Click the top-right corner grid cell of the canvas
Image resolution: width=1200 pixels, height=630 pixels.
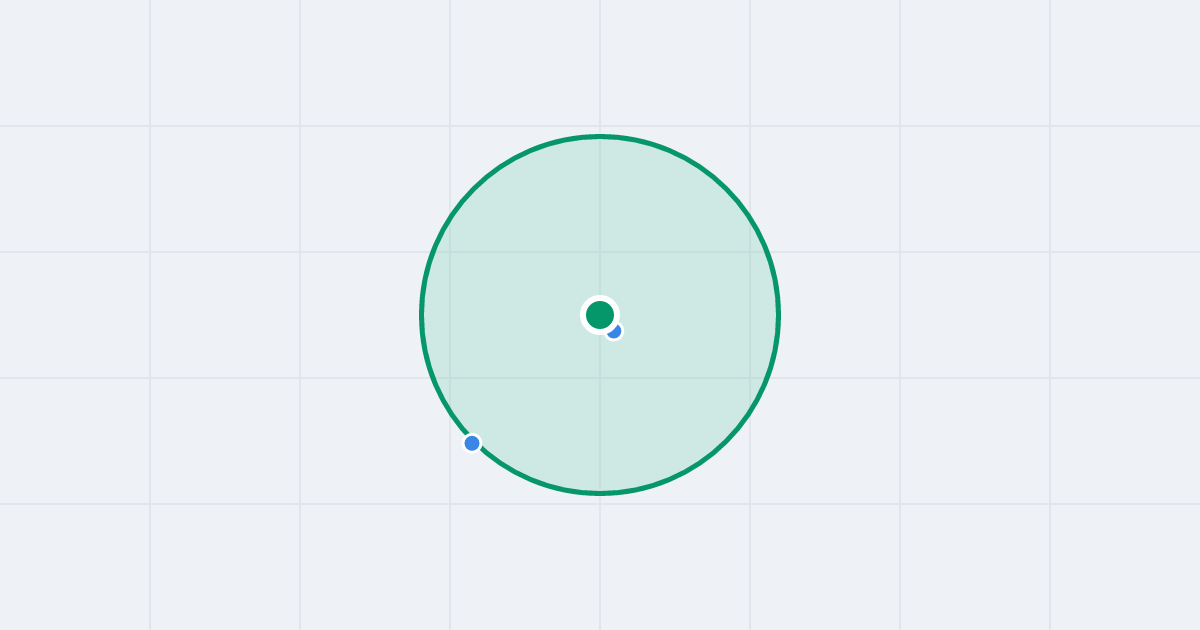coord(1125,63)
